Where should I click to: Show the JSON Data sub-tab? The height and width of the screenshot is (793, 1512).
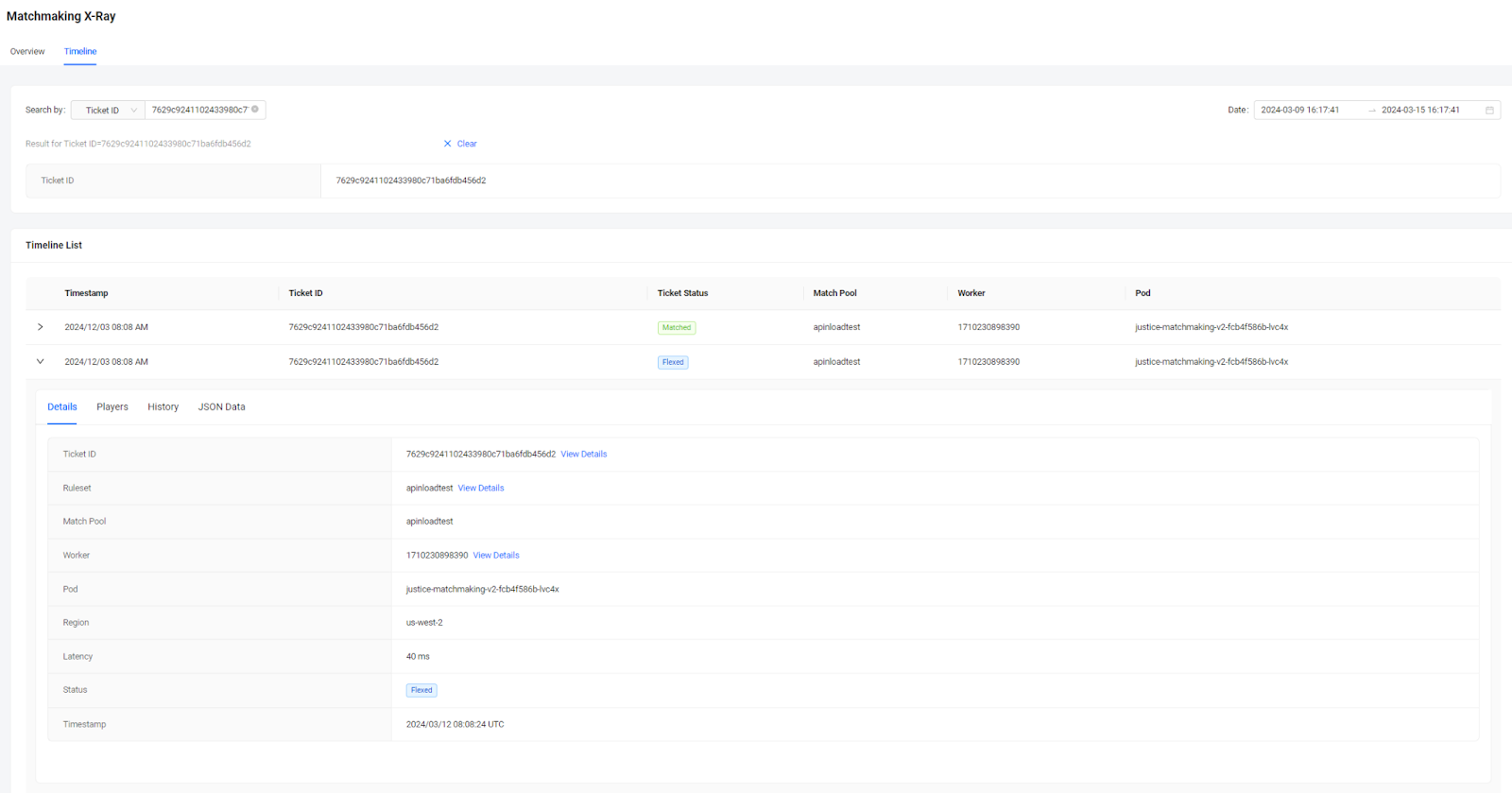tap(221, 407)
